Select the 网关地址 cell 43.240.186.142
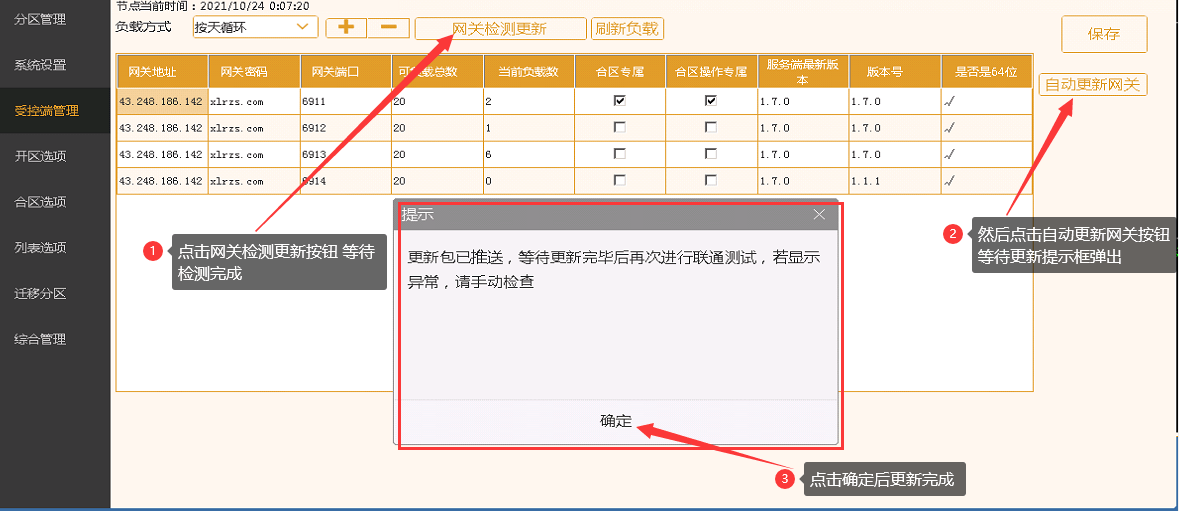Screen dimensions: 1179x511 [161, 101]
